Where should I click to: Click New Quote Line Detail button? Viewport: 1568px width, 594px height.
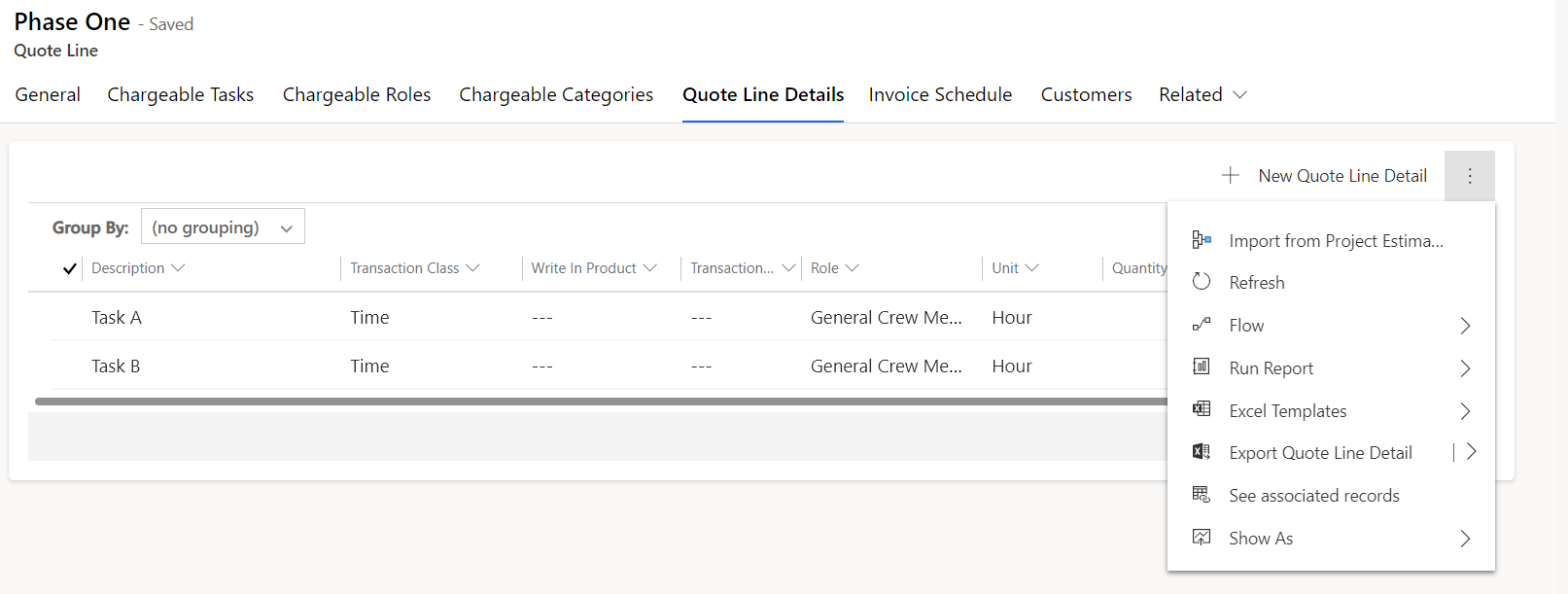pos(1324,175)
